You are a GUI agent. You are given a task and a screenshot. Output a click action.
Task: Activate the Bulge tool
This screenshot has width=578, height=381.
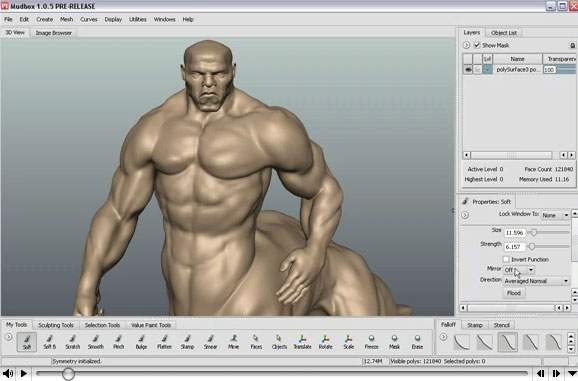[141, 342]
